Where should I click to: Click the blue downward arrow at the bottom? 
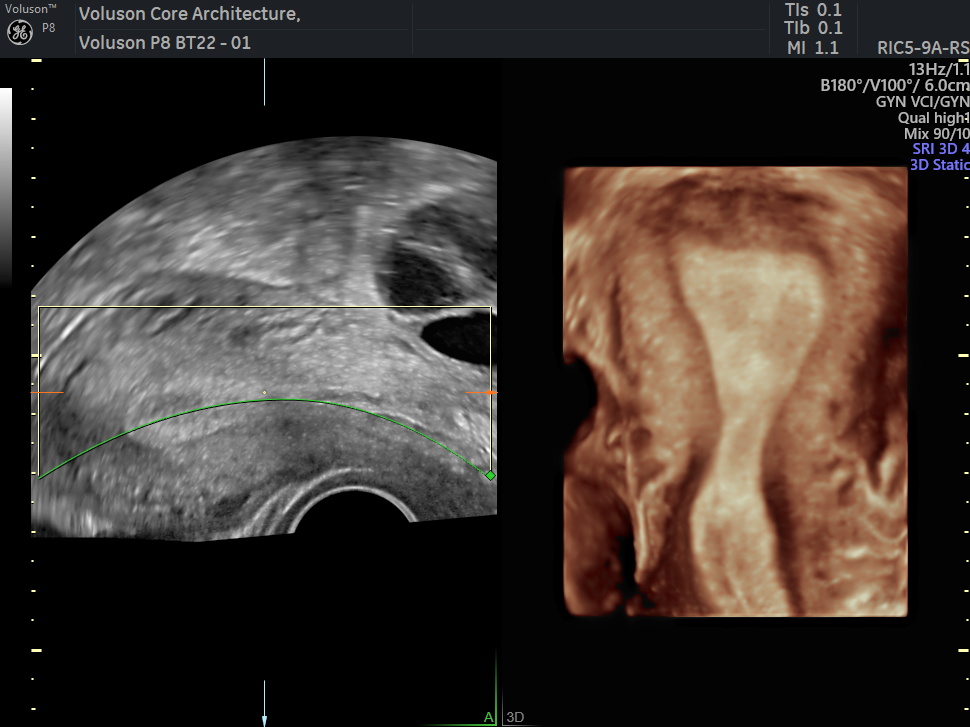[264, 718]
